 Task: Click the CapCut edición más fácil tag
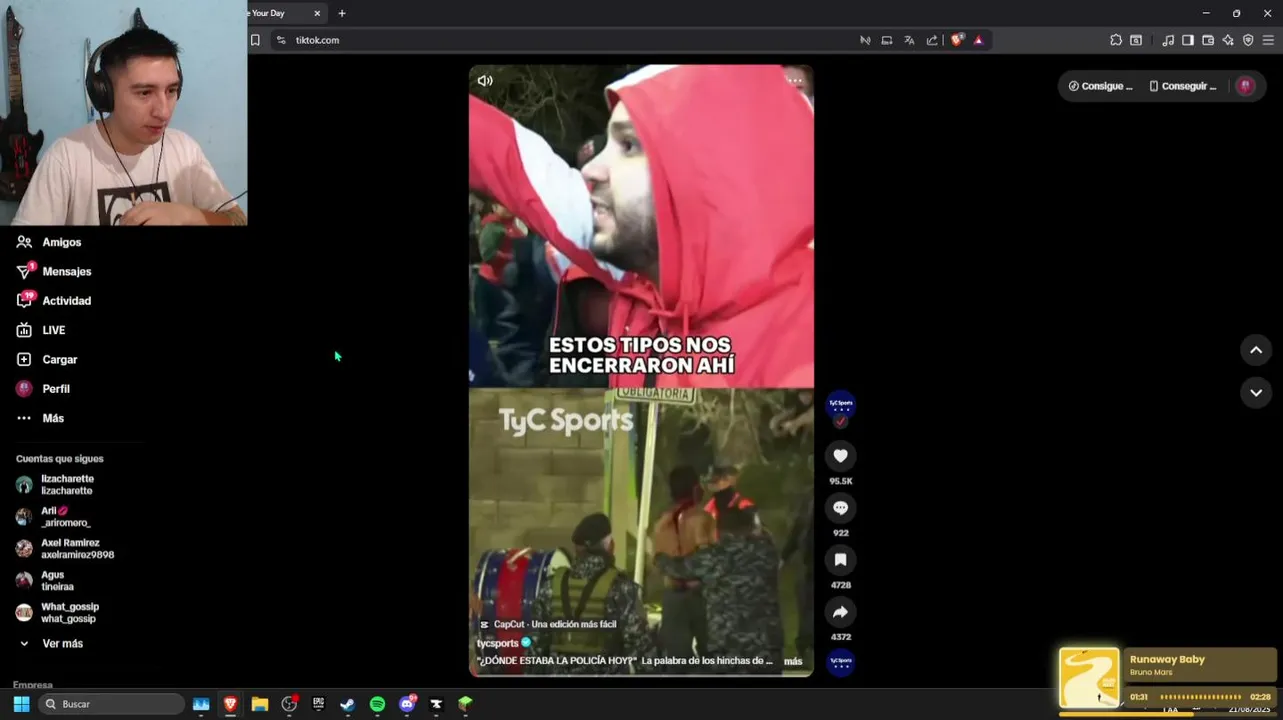pos(548,624)
